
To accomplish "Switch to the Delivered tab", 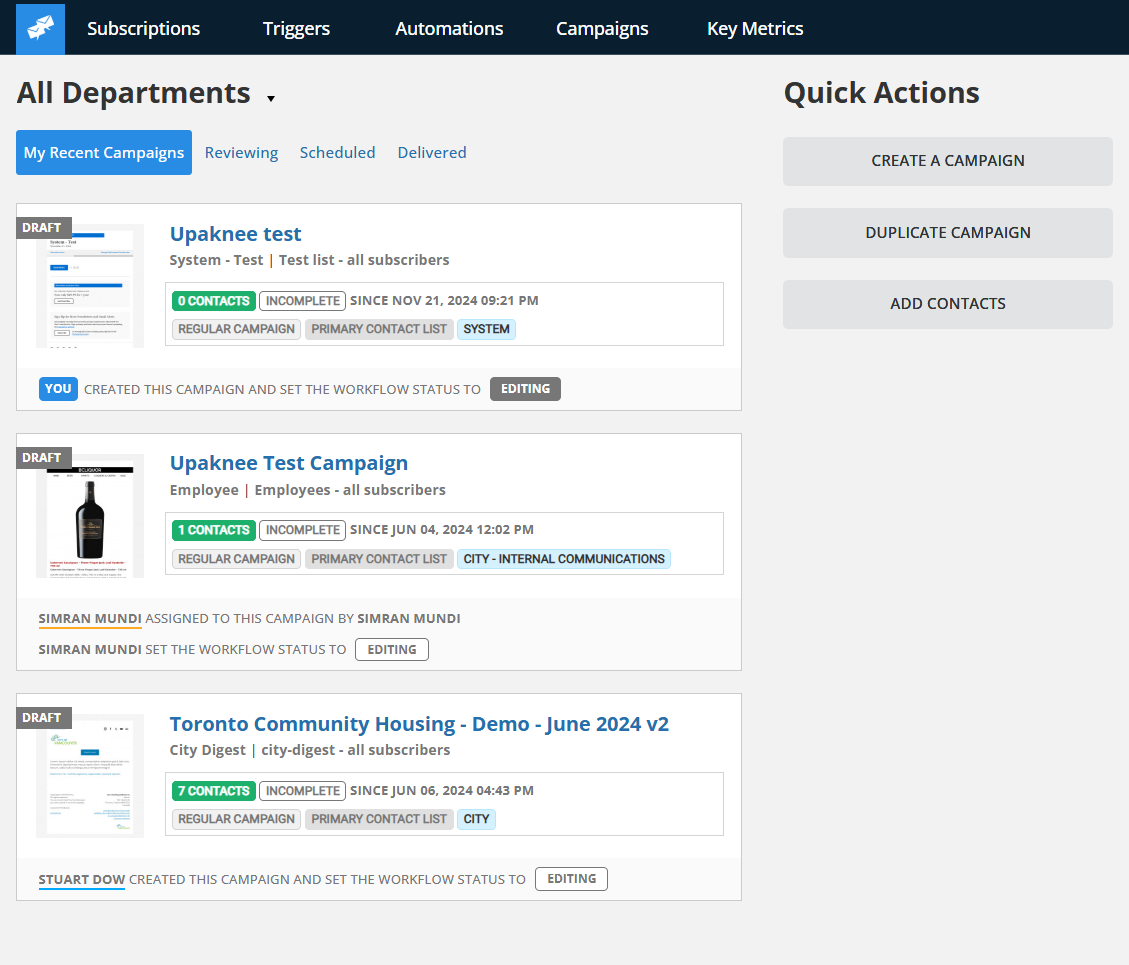I will click(431, 152).
